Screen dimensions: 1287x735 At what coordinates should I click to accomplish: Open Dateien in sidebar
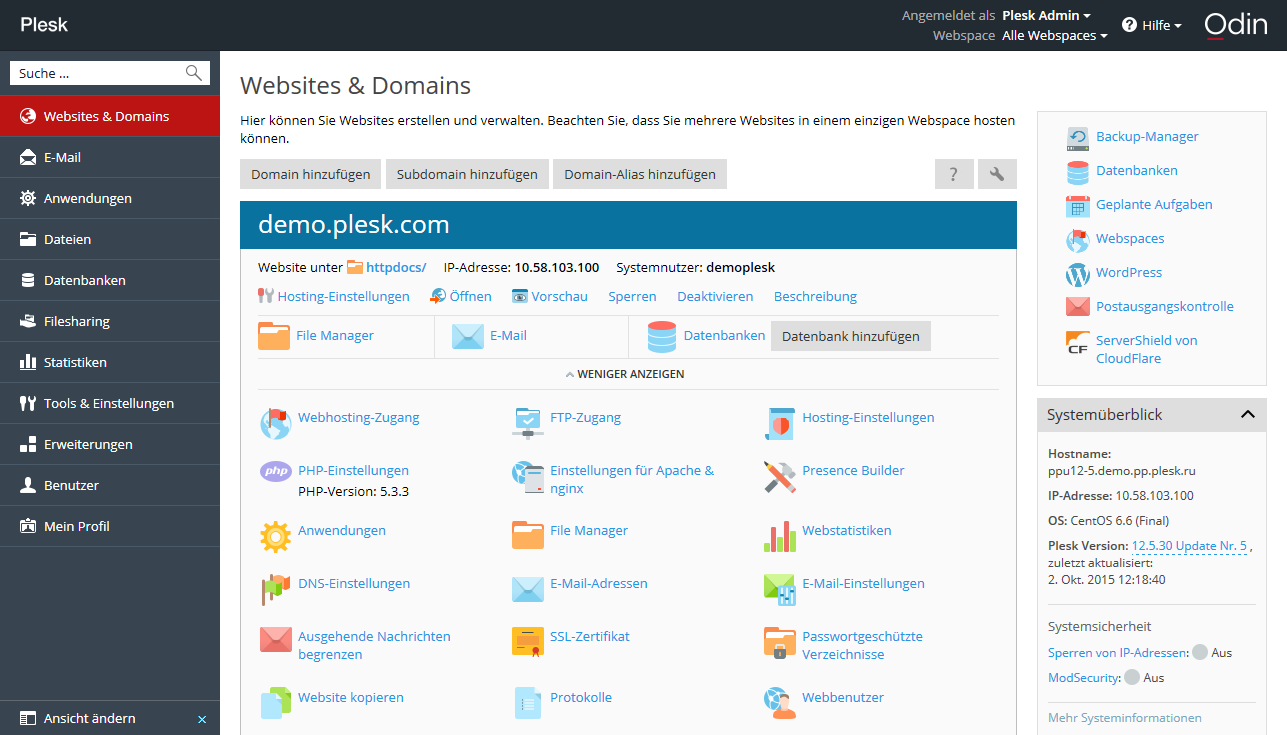[x=110, y=239]
